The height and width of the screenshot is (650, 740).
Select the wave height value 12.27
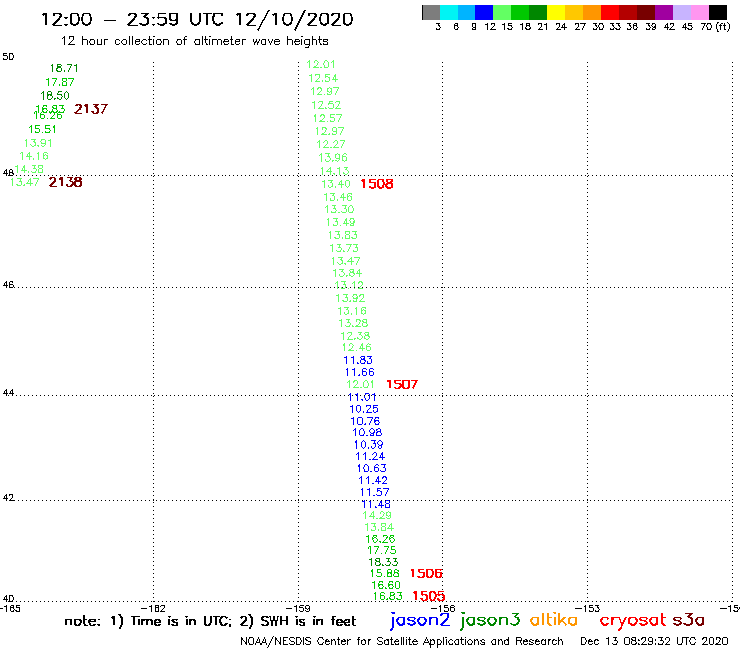click(x=331, y=144)
